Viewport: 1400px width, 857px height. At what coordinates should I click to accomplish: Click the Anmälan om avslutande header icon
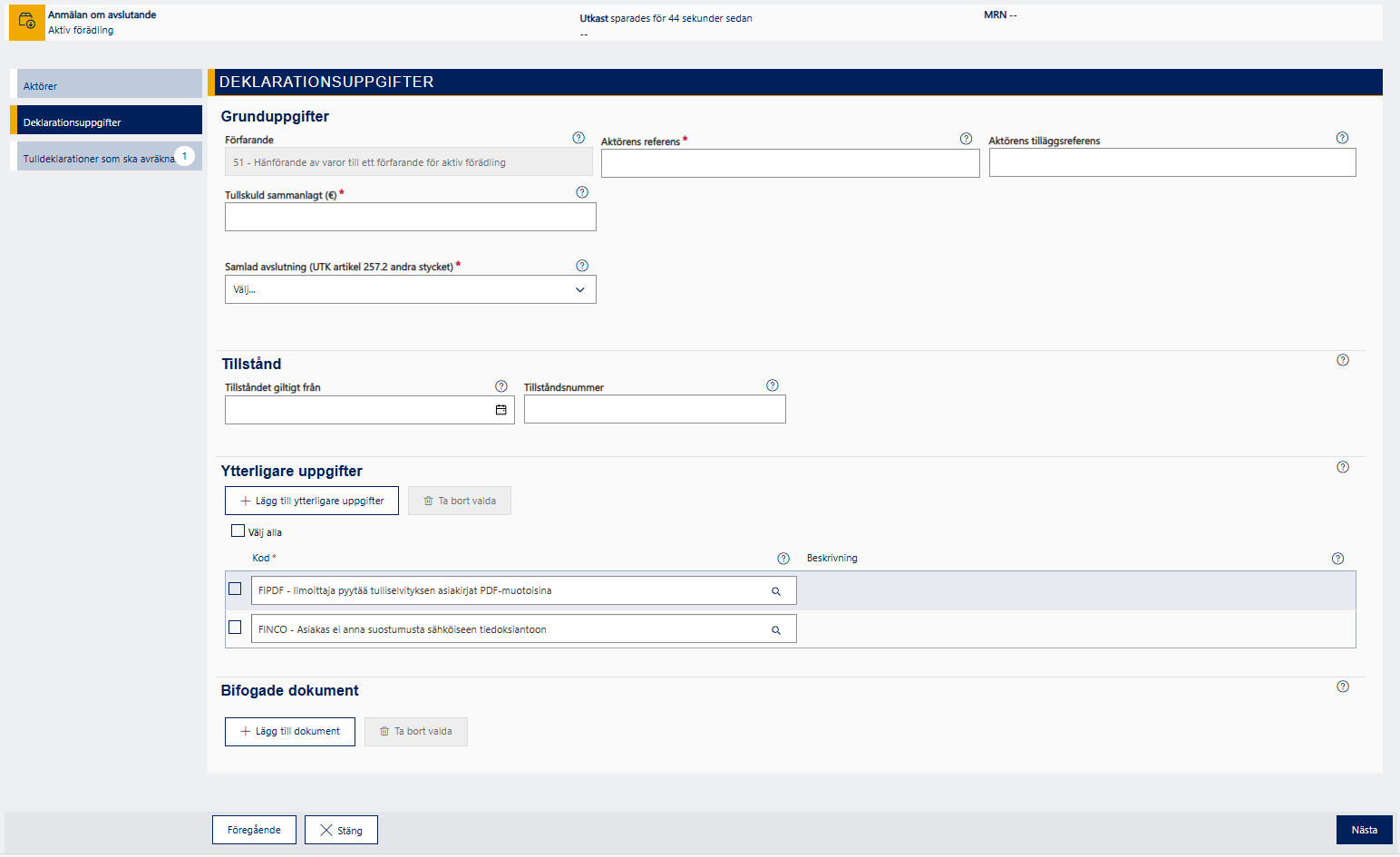27,22
